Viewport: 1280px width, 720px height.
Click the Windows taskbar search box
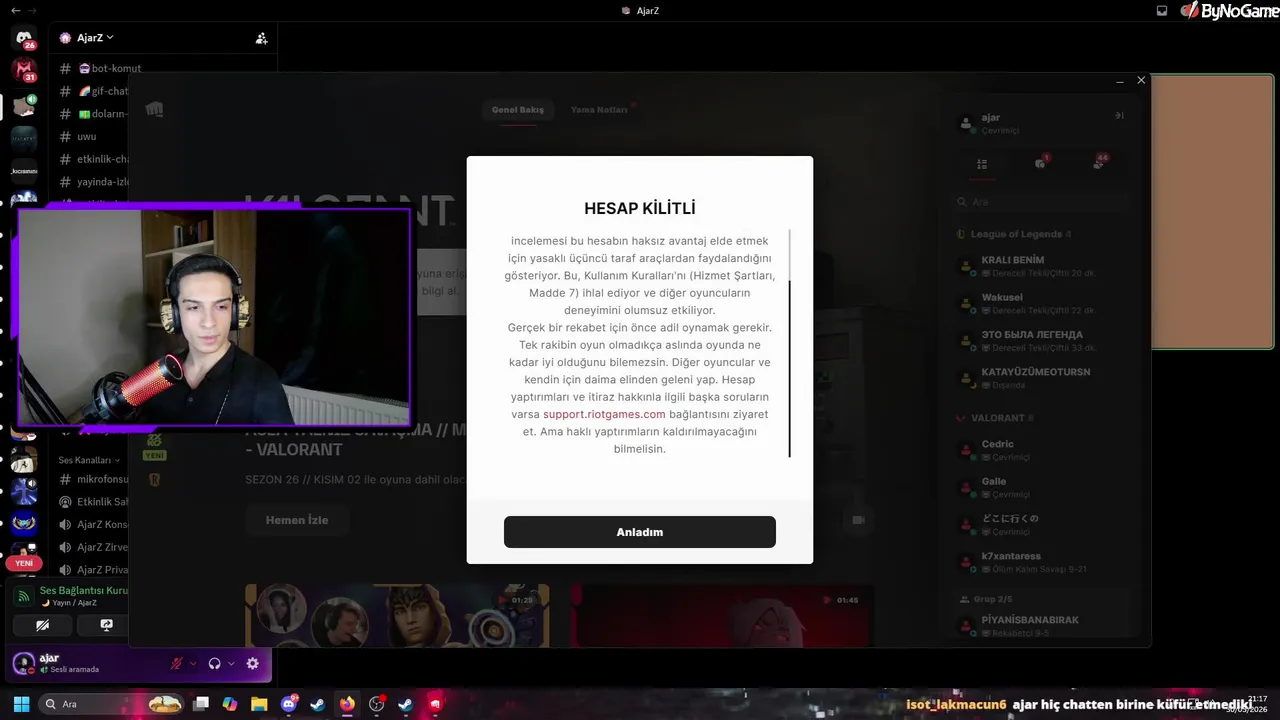tap(111, 704)
